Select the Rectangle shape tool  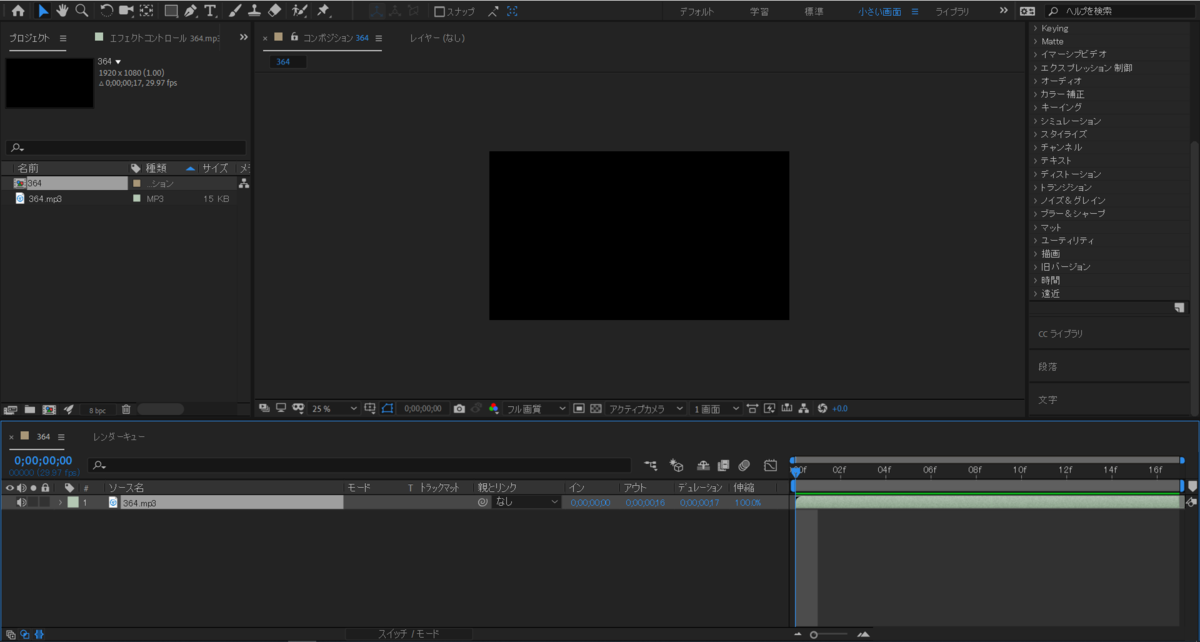click(171, 11)
